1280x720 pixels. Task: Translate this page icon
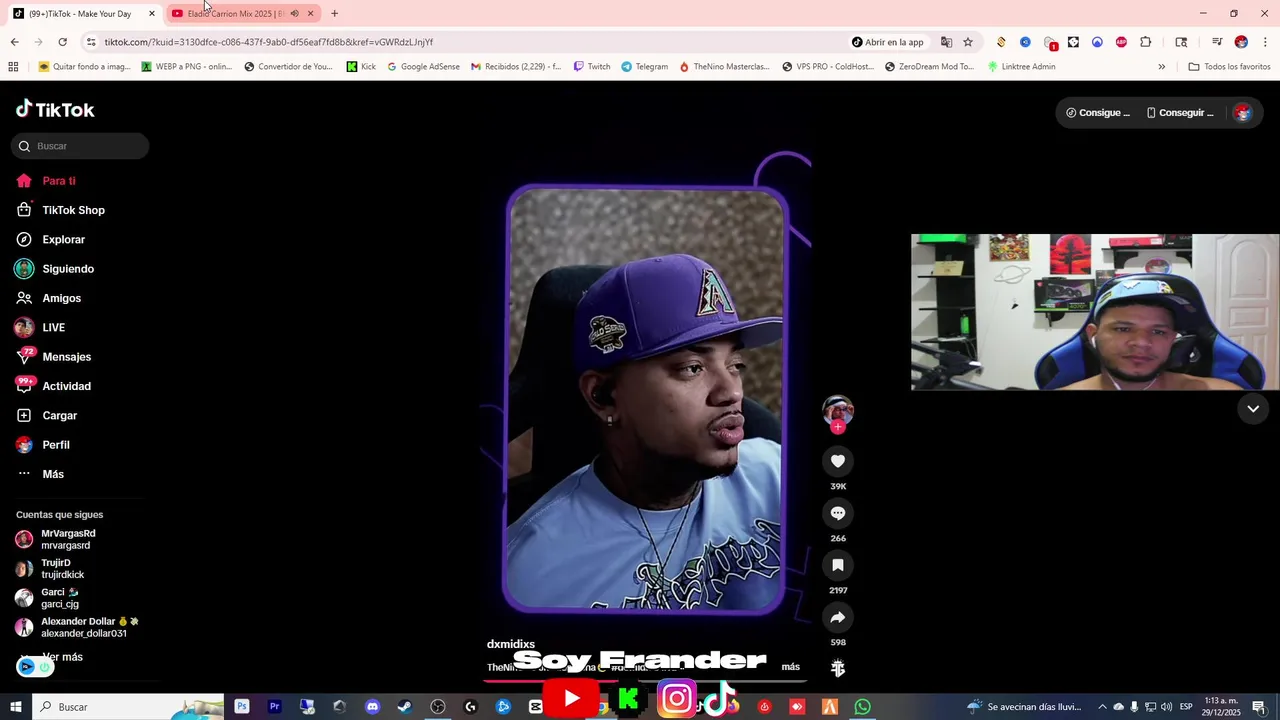point(946,42)
